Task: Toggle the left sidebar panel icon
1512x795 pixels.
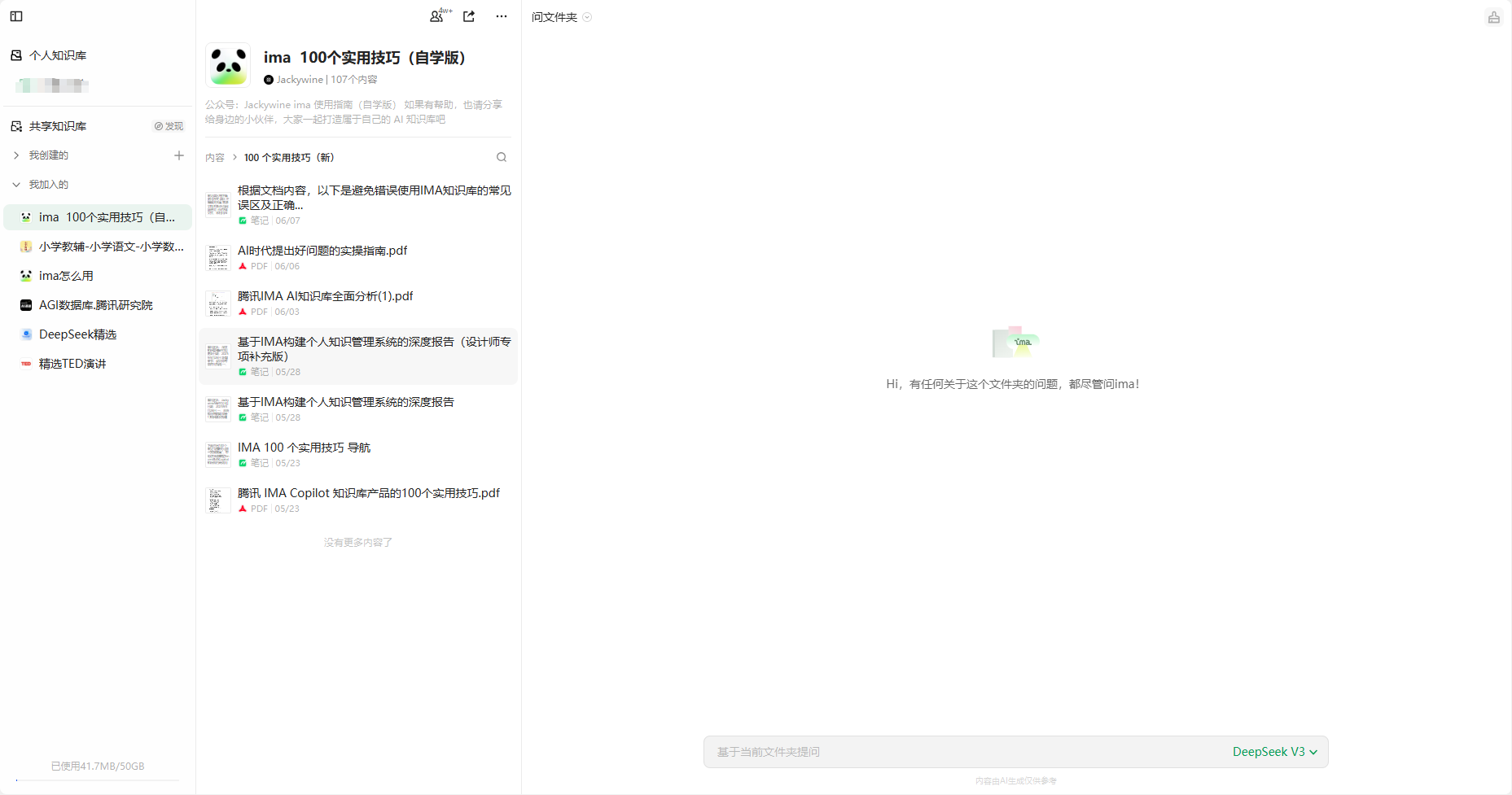Action: point(16,16)
